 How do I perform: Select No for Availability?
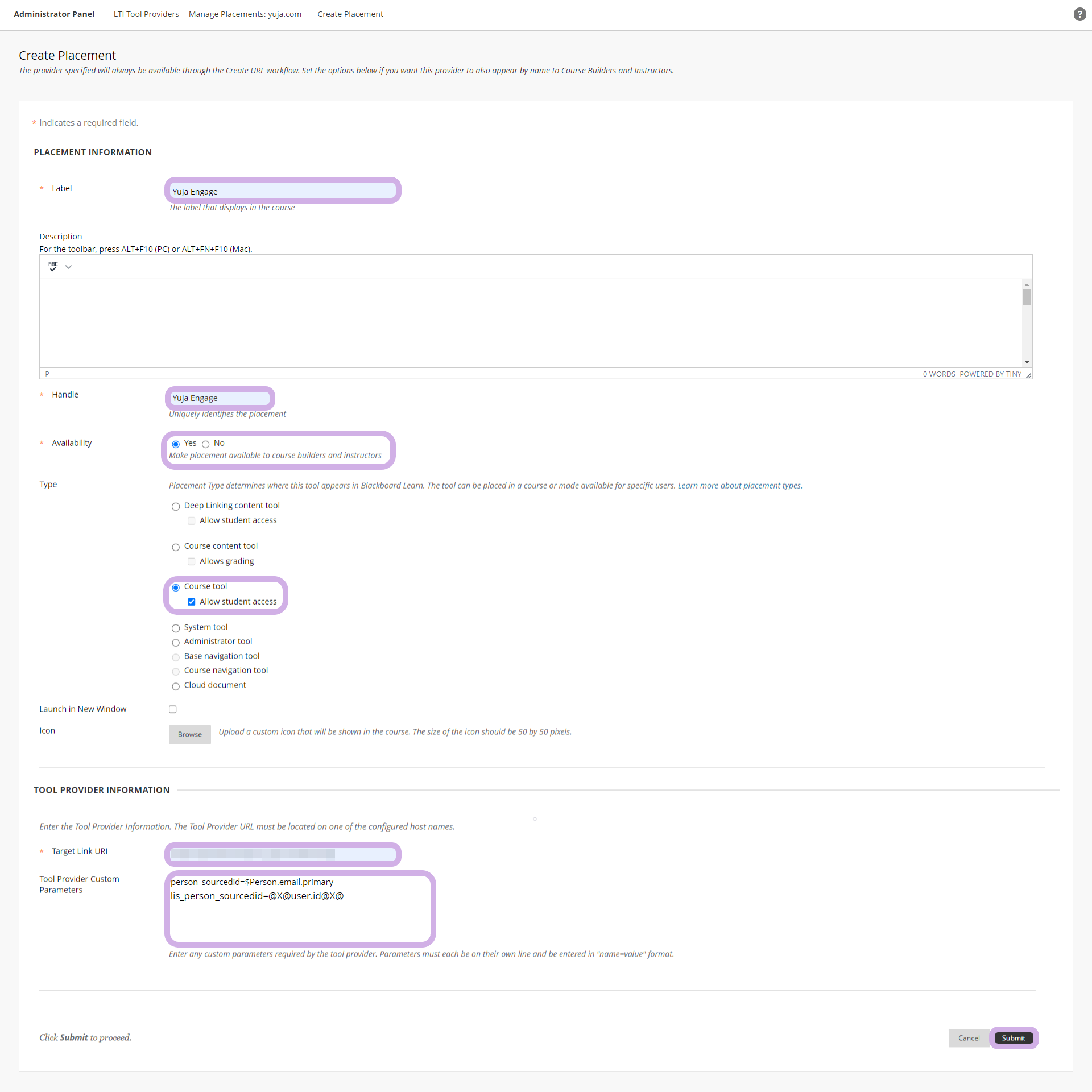coord(205,444)
